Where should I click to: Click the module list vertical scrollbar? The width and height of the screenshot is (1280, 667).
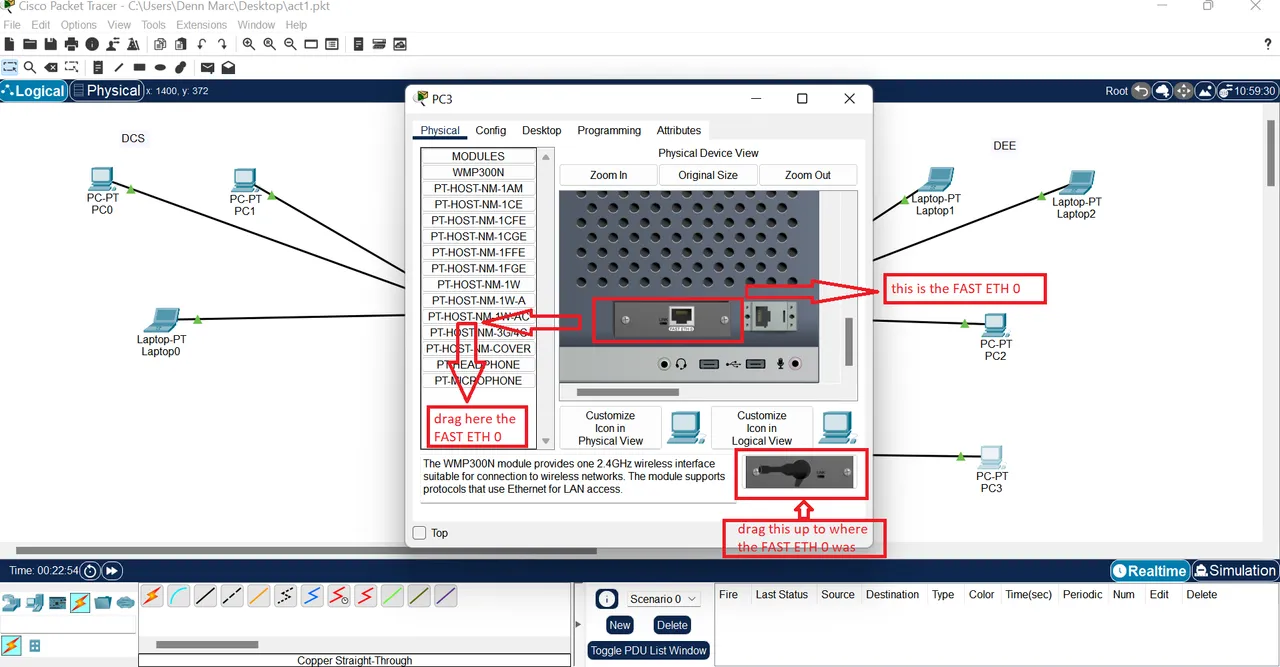click(x=546, y=298)
